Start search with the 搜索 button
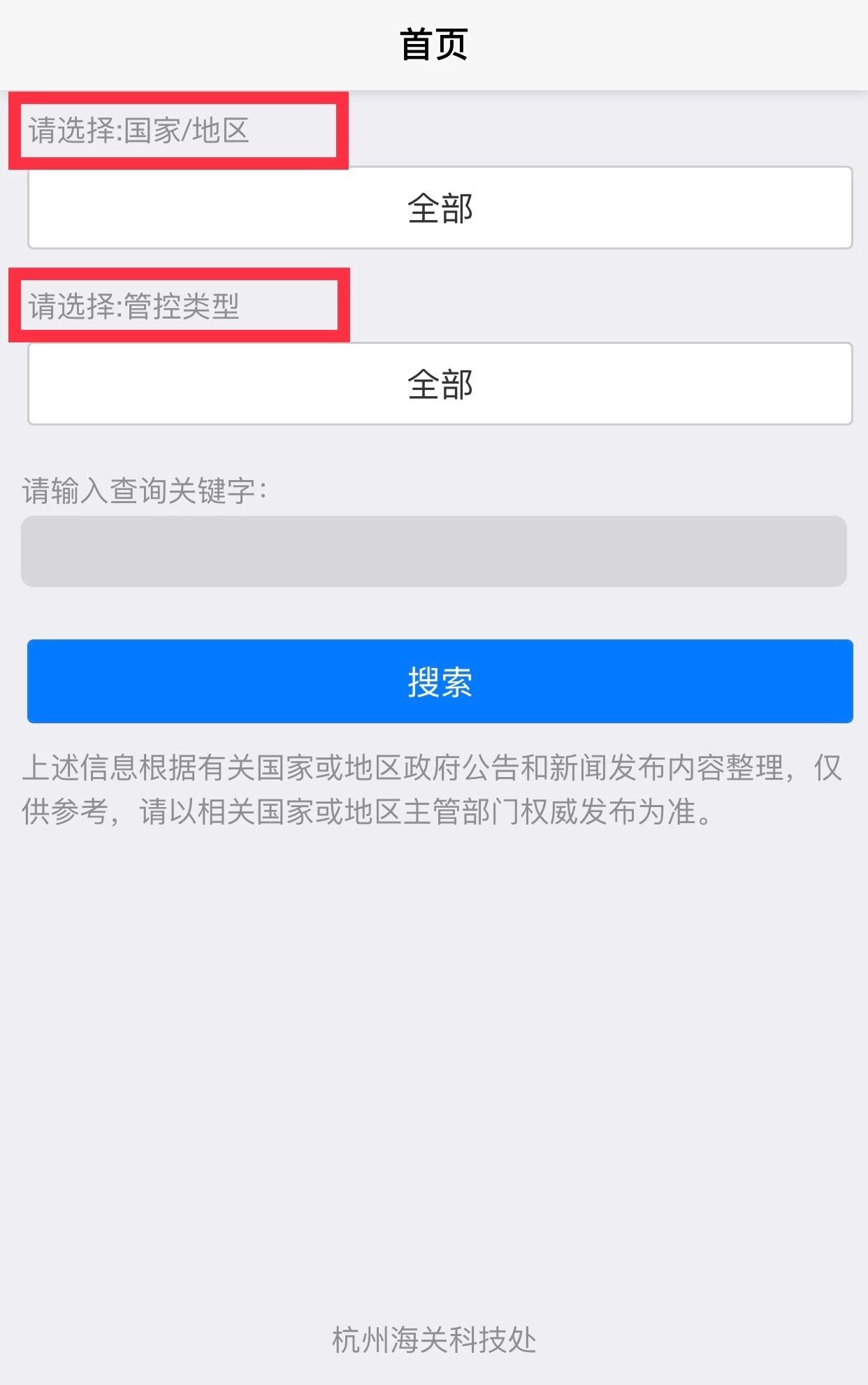This screenshot has height=1385, width=868. click(x=440, y=681)
